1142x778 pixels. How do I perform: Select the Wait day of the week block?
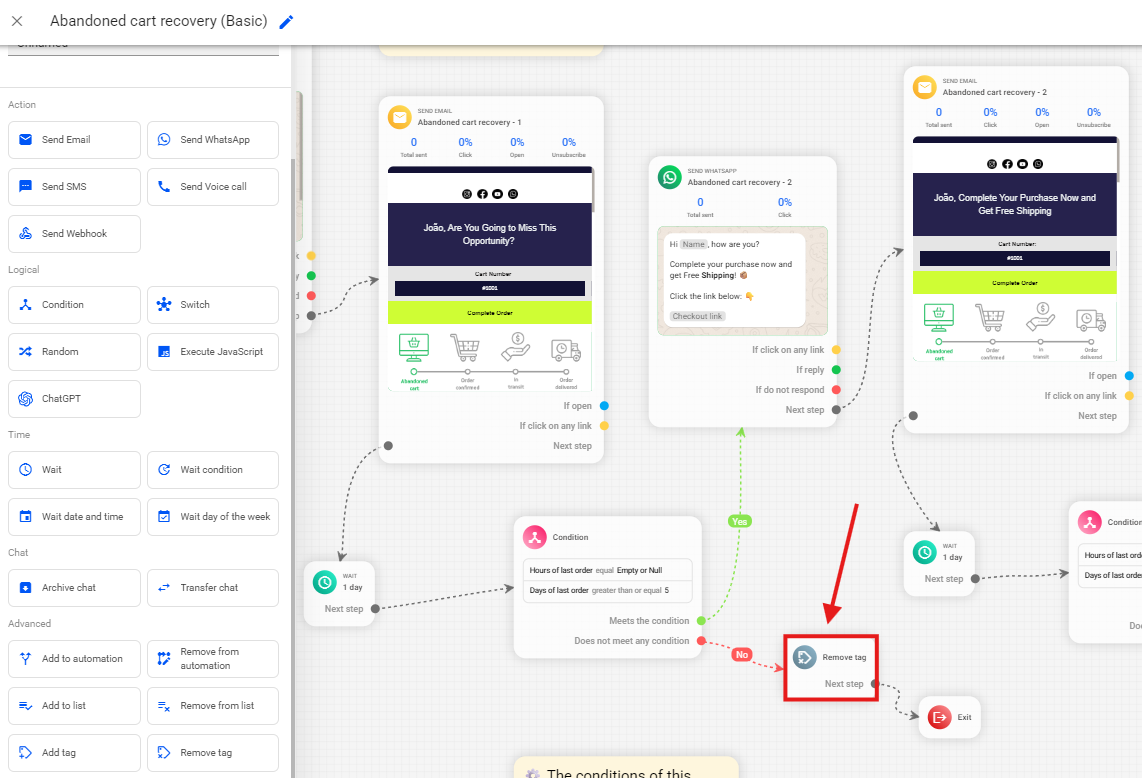coord(213,517)
